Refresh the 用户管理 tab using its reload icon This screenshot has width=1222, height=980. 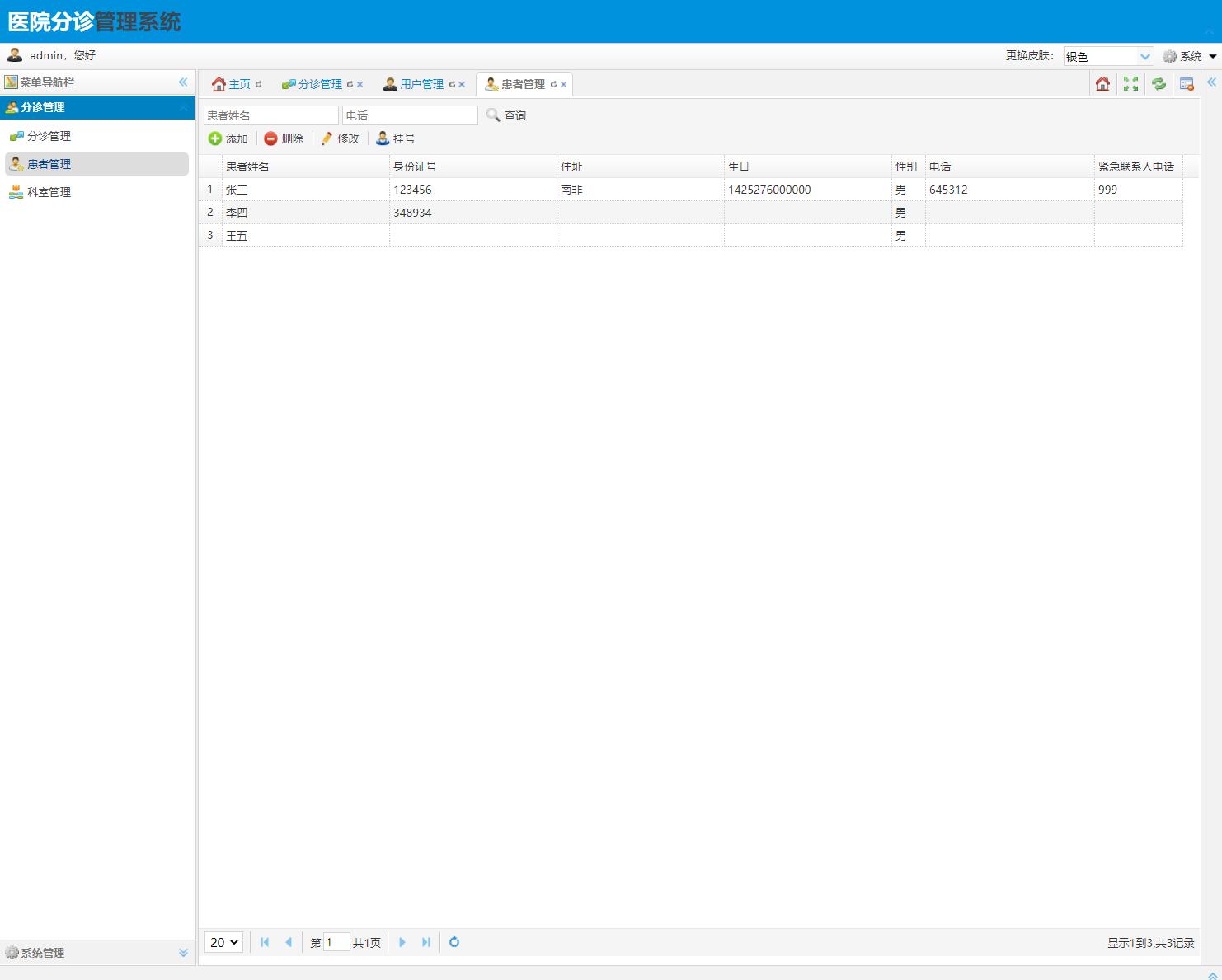coord(452,84)
